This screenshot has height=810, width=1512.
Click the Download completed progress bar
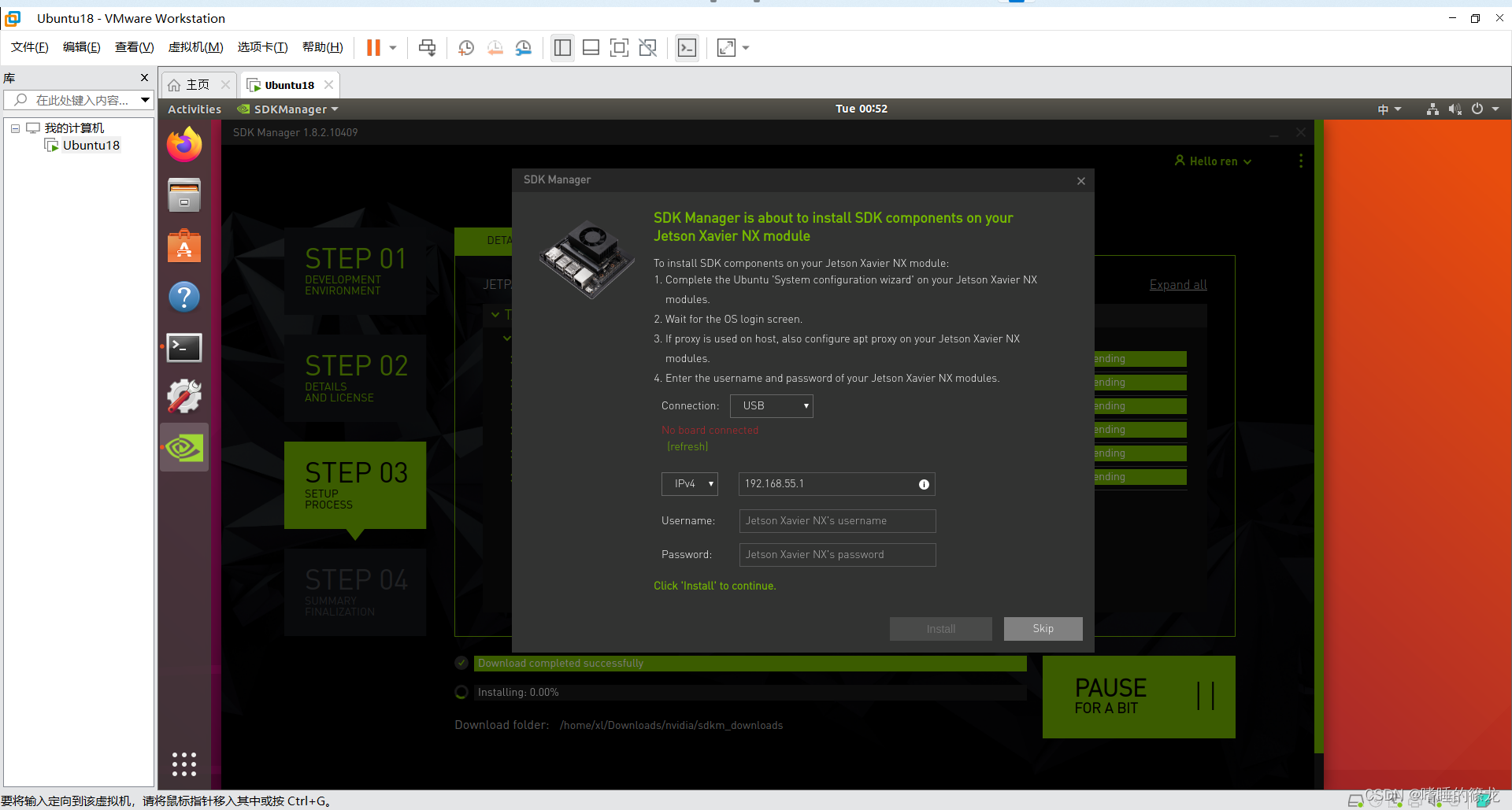[750, 664]
